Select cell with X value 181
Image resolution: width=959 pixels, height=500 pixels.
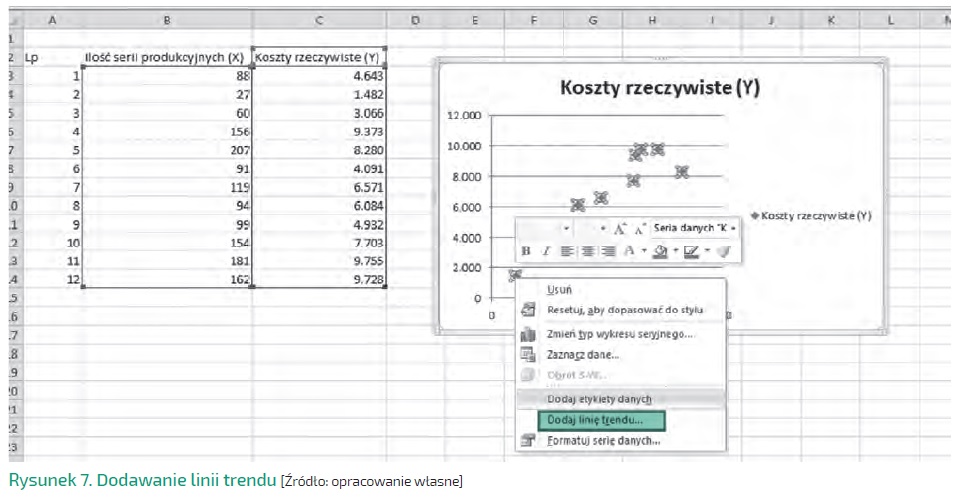[x=167, y=261]
